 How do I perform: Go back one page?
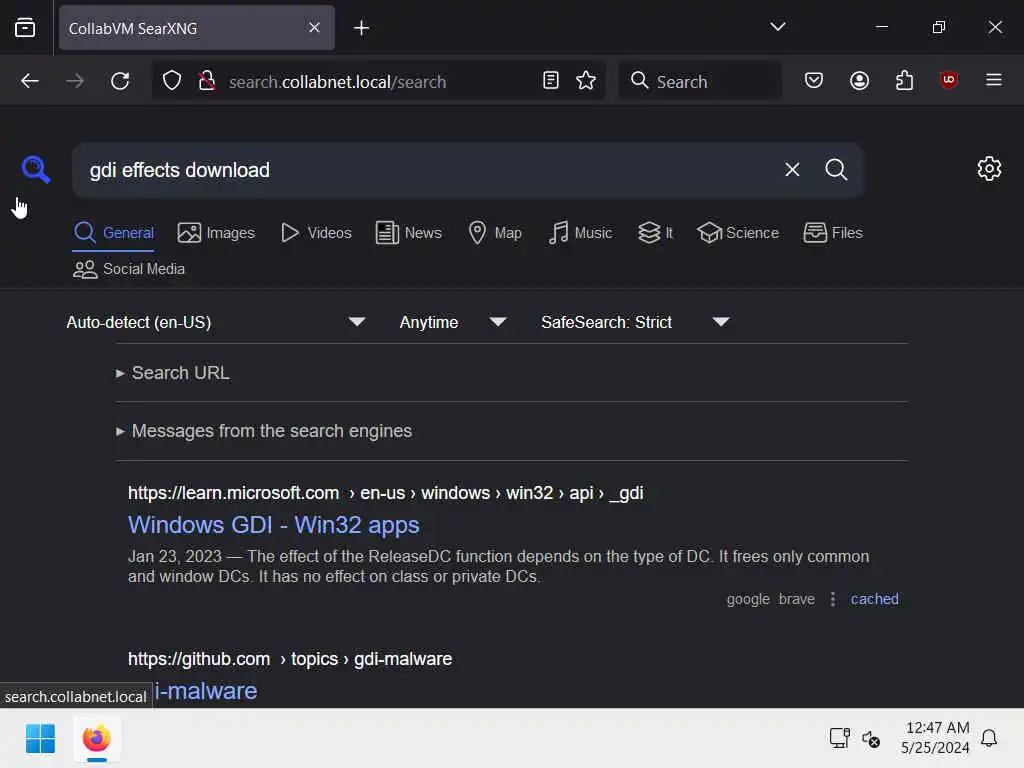coord(30,81)
